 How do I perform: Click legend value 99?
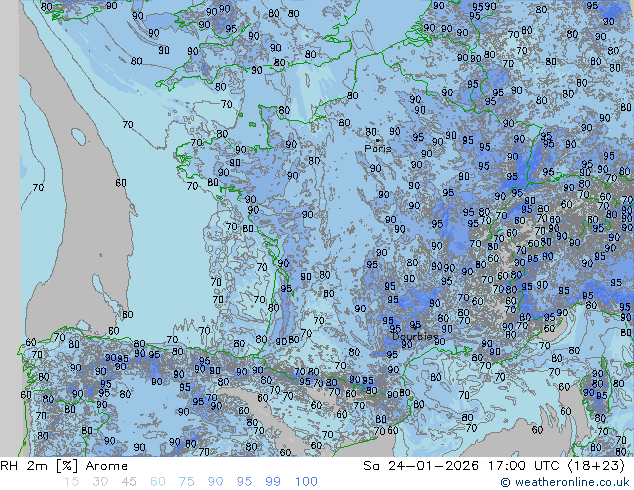273,482
